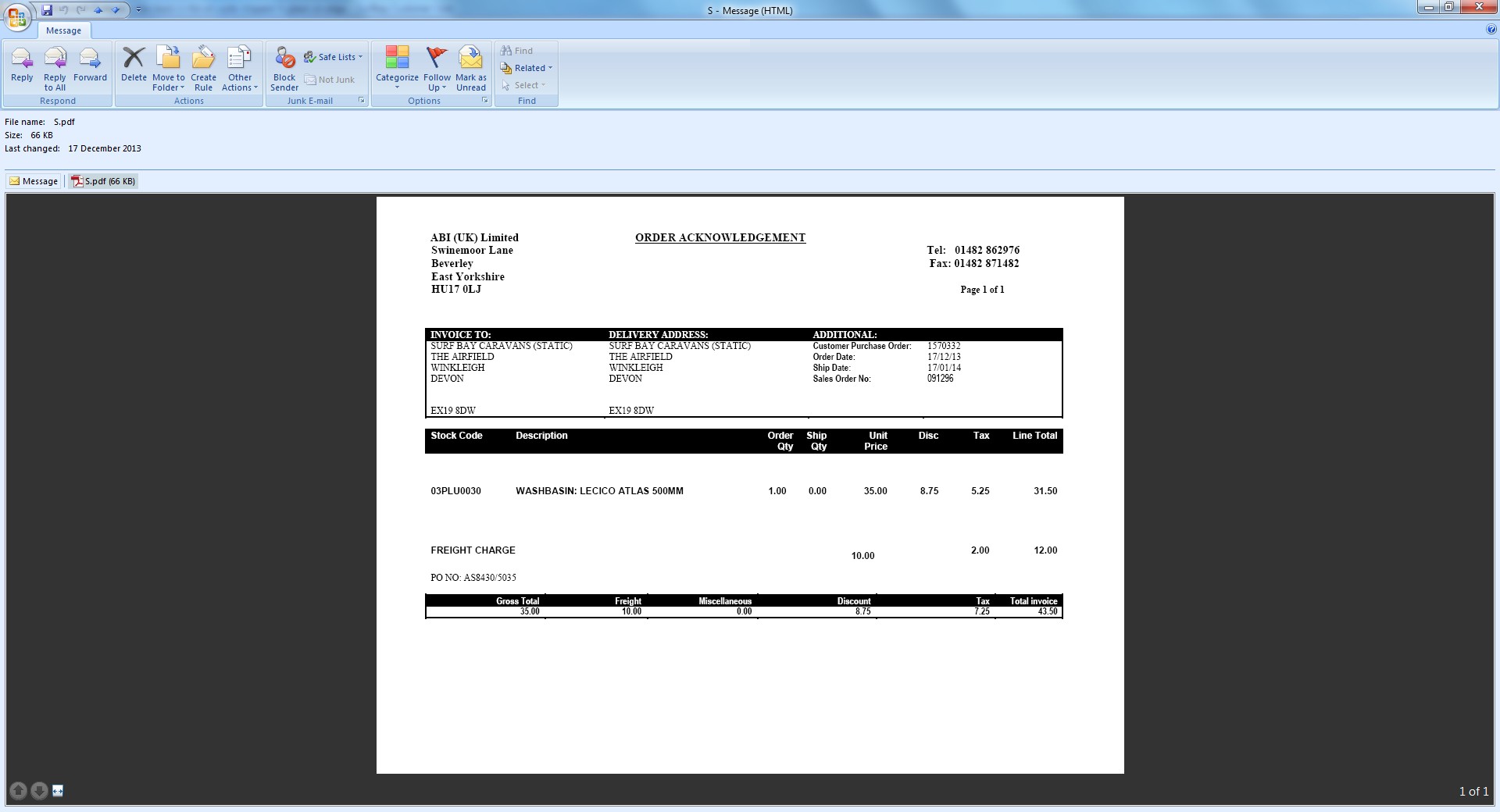The image size is (1500, 812).
Task: Click the Redo arrow in quick access toolbar
Action: 81,10
